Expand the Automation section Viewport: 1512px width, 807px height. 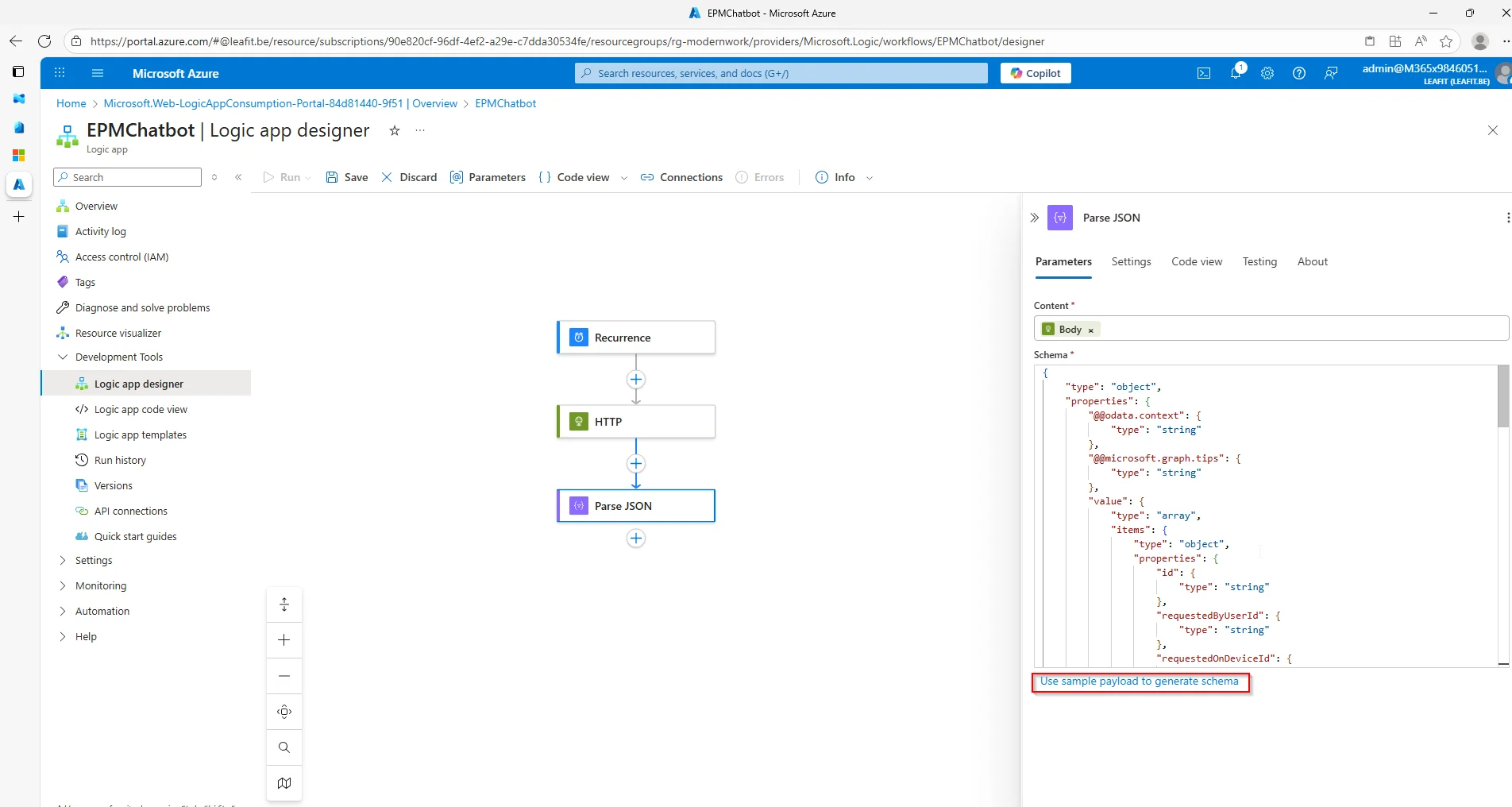tap(63, 612)
